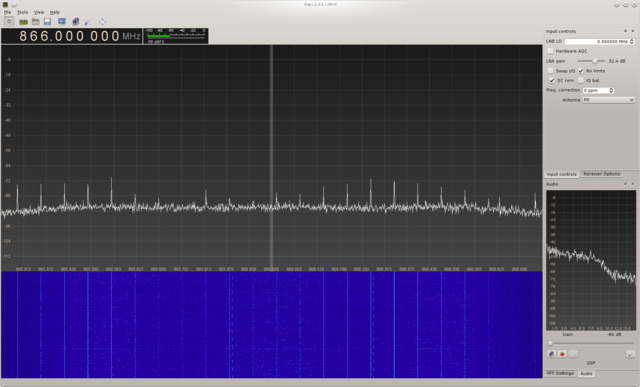Open the remote control network icon
Image resolution: width=640 pixels, height=387 pixels.
coord(76,22)
